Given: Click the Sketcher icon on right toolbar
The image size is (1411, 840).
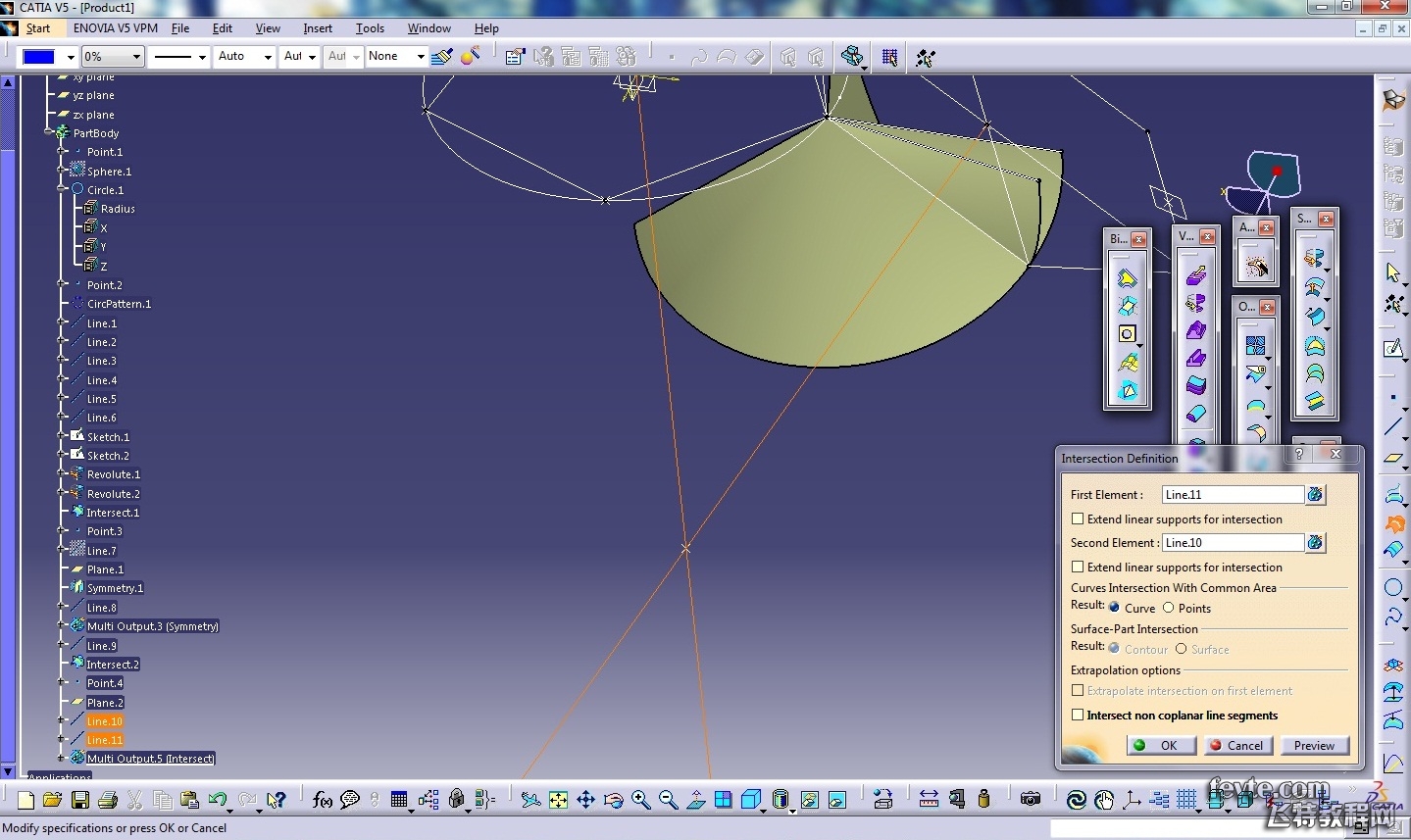Looking at the screenshot, I should pos(1393,349).
